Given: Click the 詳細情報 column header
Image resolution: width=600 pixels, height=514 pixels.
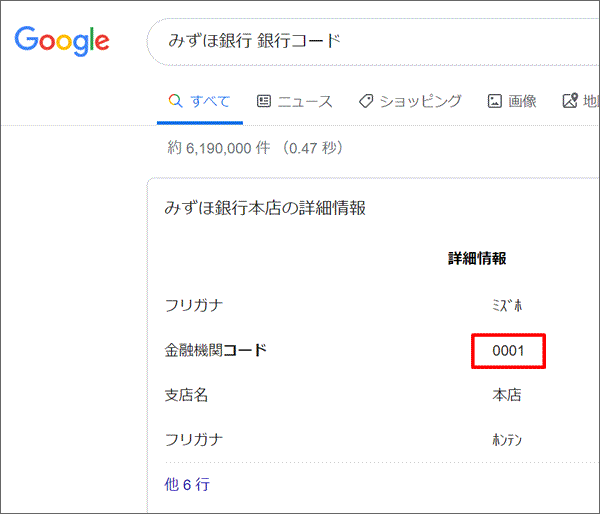Looking at the screenshot, I should click(477, 258).
